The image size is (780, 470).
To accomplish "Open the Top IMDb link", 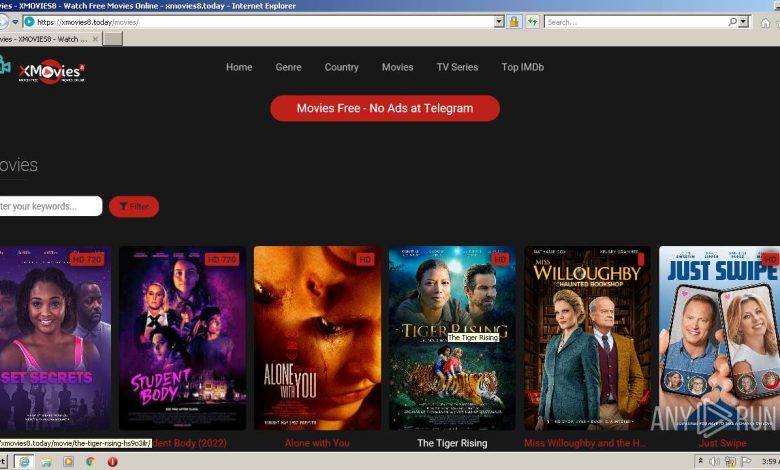I will coord(522,67).
